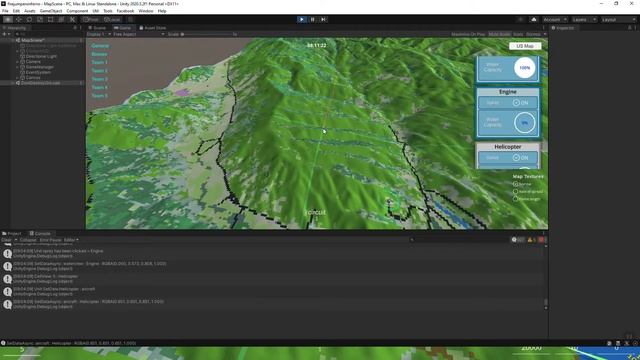This screenshot has width=640, height=360.
Task: Step one frame forward
Action: [x=323, y=19]
